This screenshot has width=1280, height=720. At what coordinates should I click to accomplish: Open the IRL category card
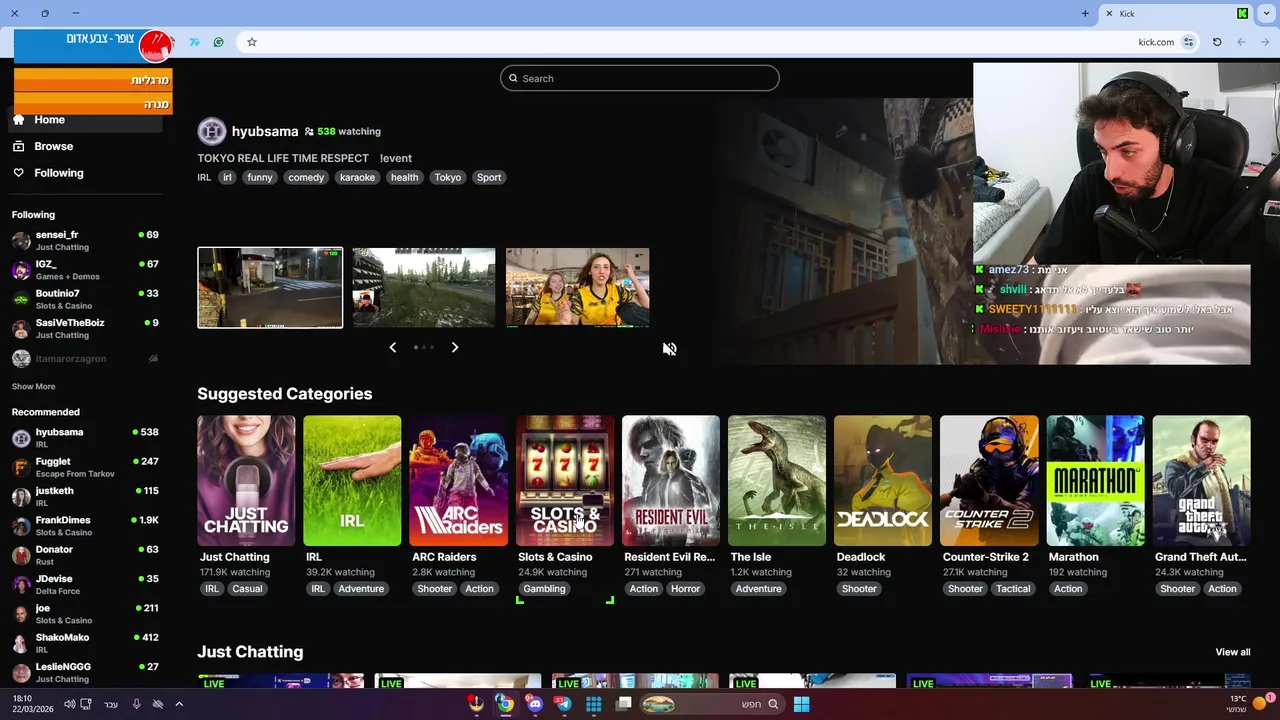coord(352,481)
